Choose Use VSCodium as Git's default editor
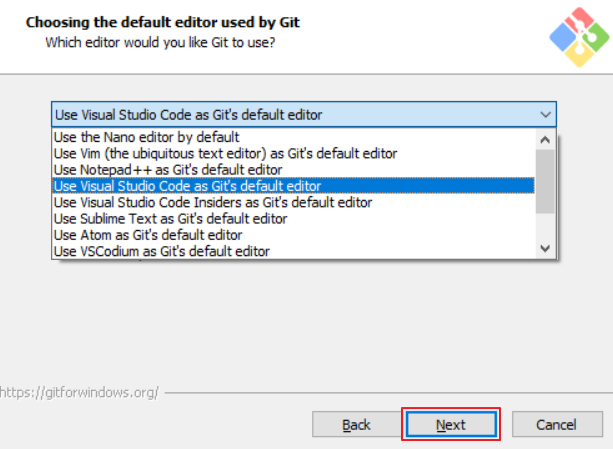 293,251
